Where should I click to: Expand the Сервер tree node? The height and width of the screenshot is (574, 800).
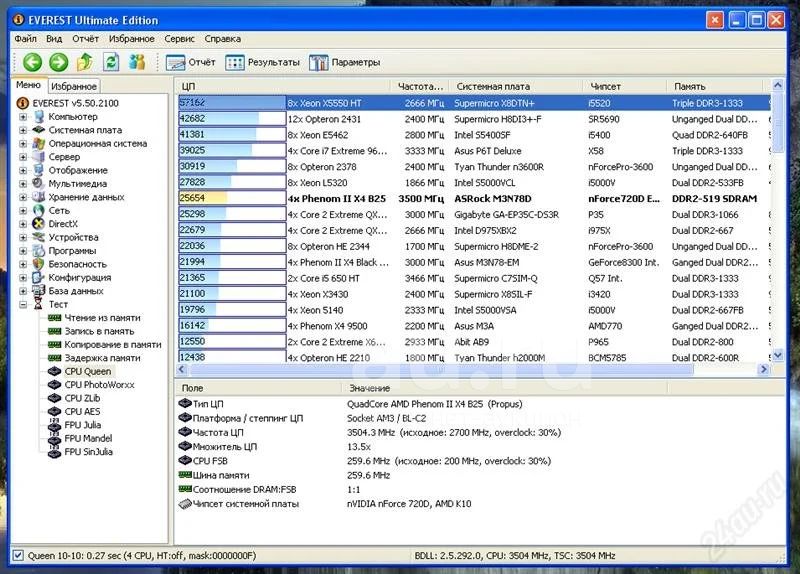click(x=23, y=157)
